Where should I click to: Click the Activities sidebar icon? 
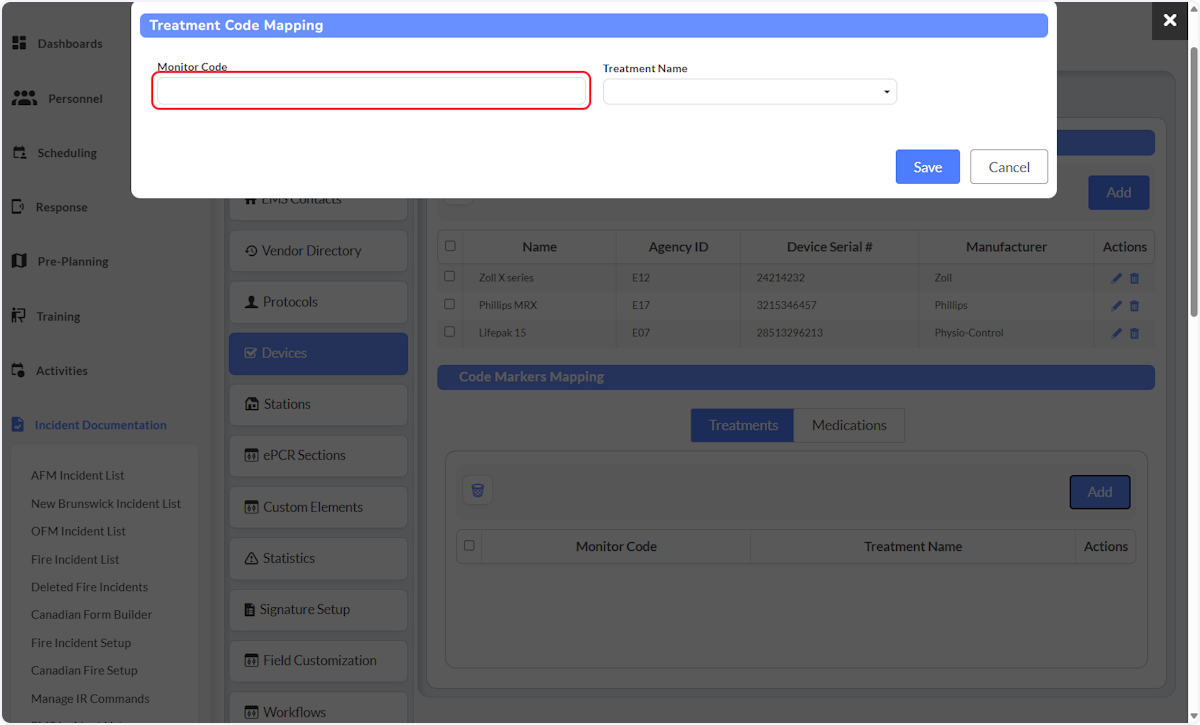18,370
